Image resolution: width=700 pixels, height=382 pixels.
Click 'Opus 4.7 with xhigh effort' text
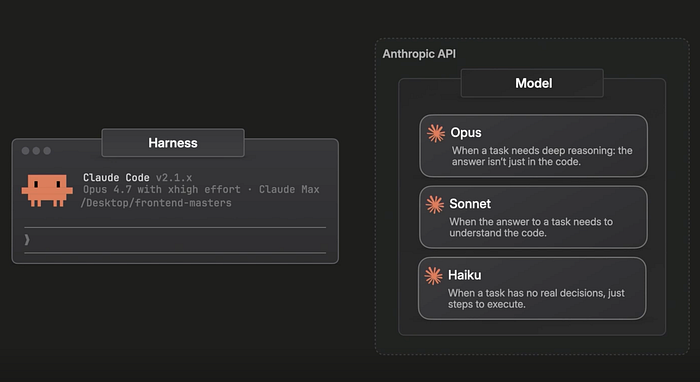pos(162,190)
